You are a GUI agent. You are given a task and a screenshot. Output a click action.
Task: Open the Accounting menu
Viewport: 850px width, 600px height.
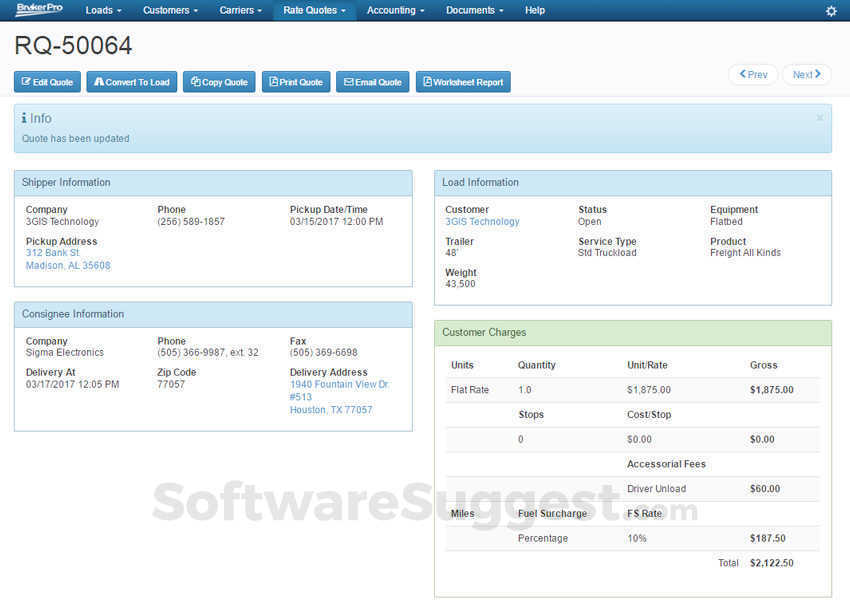point(395,10)
